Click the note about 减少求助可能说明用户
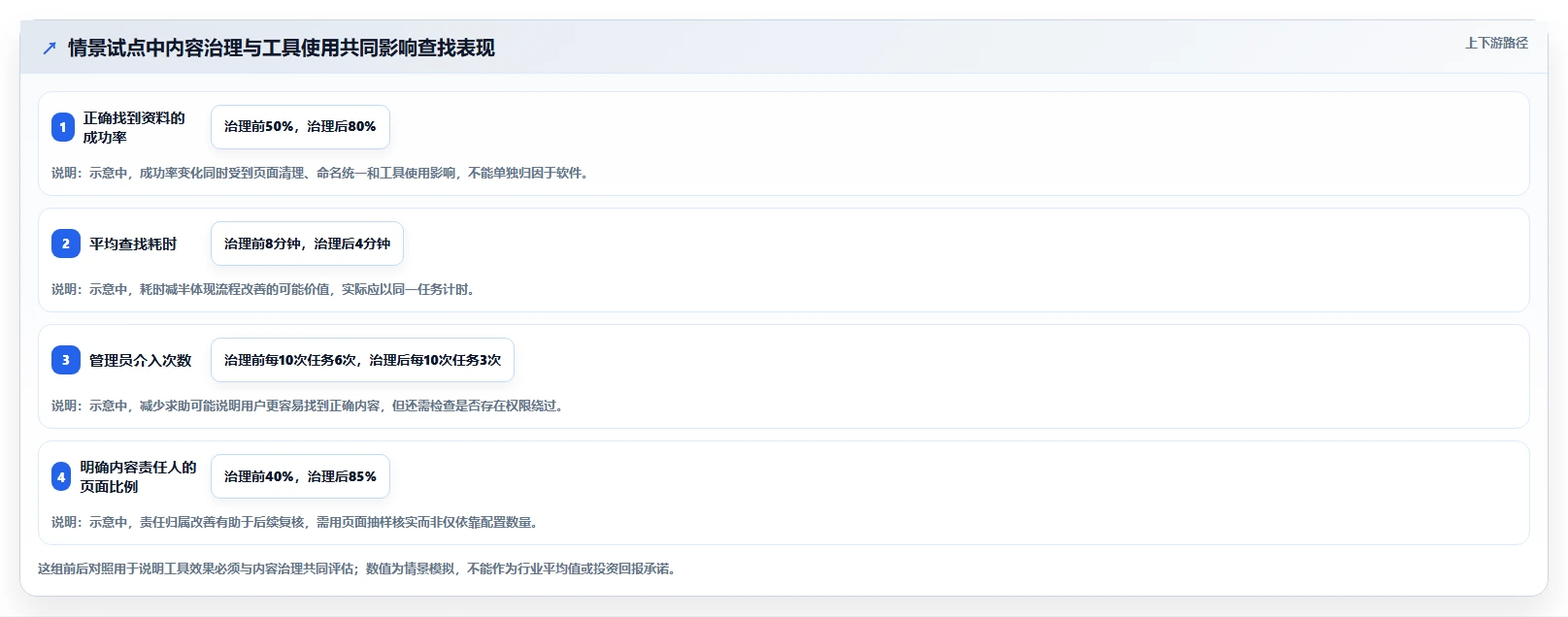This screenshot has height=617, width=1568. click(309, 406)
